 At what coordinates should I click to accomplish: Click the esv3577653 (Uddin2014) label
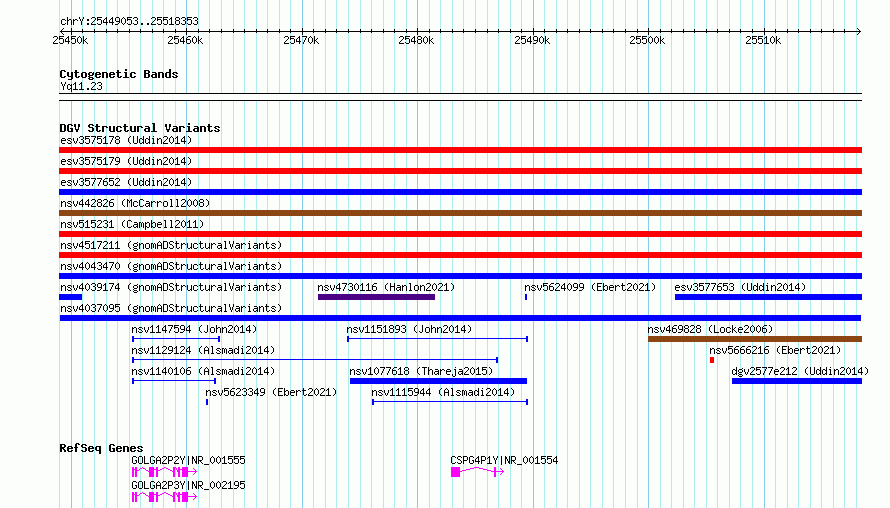coord(740,287)
